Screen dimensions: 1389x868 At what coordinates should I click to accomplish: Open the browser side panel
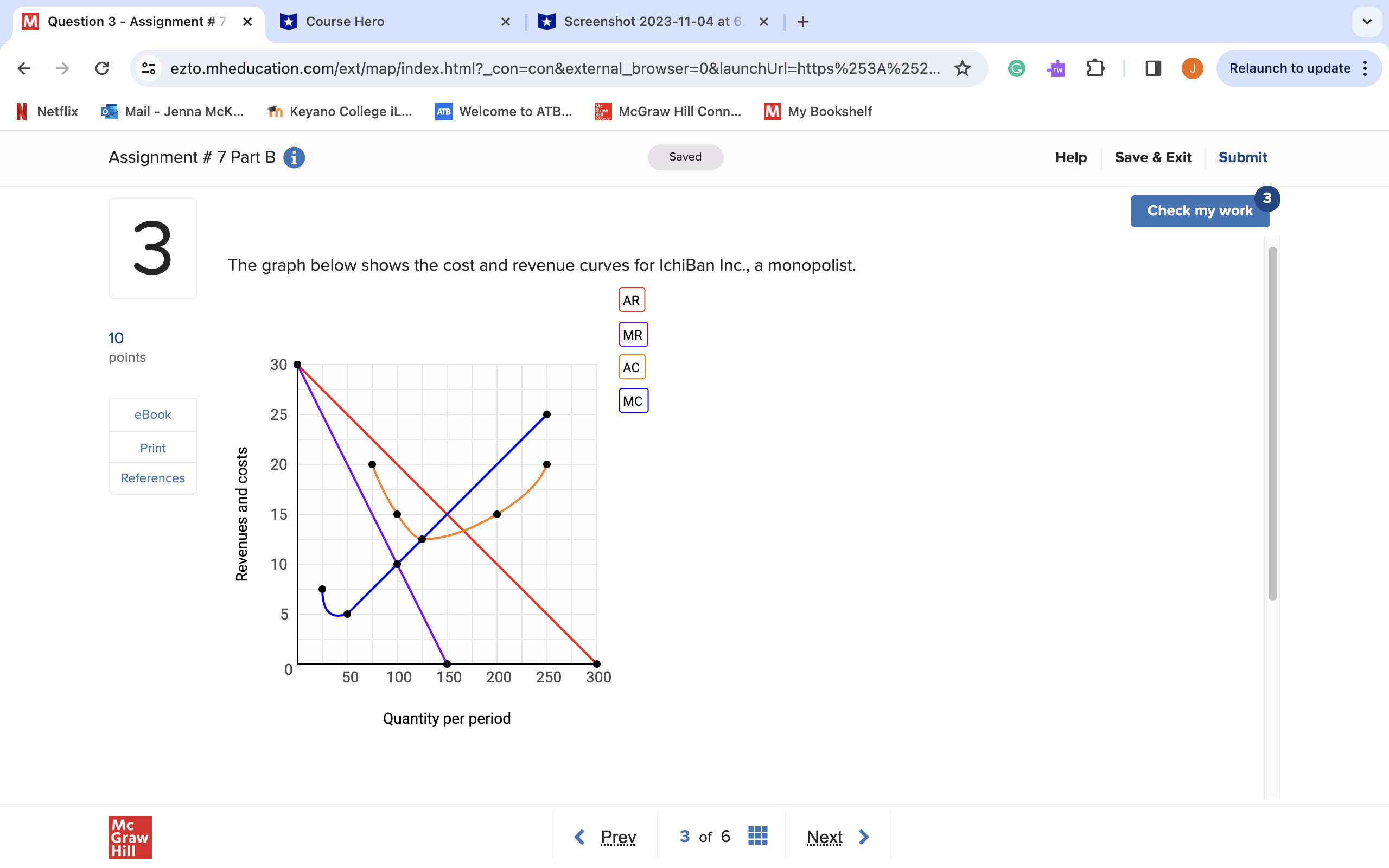pyautogui.click(x=1152, y=68)
